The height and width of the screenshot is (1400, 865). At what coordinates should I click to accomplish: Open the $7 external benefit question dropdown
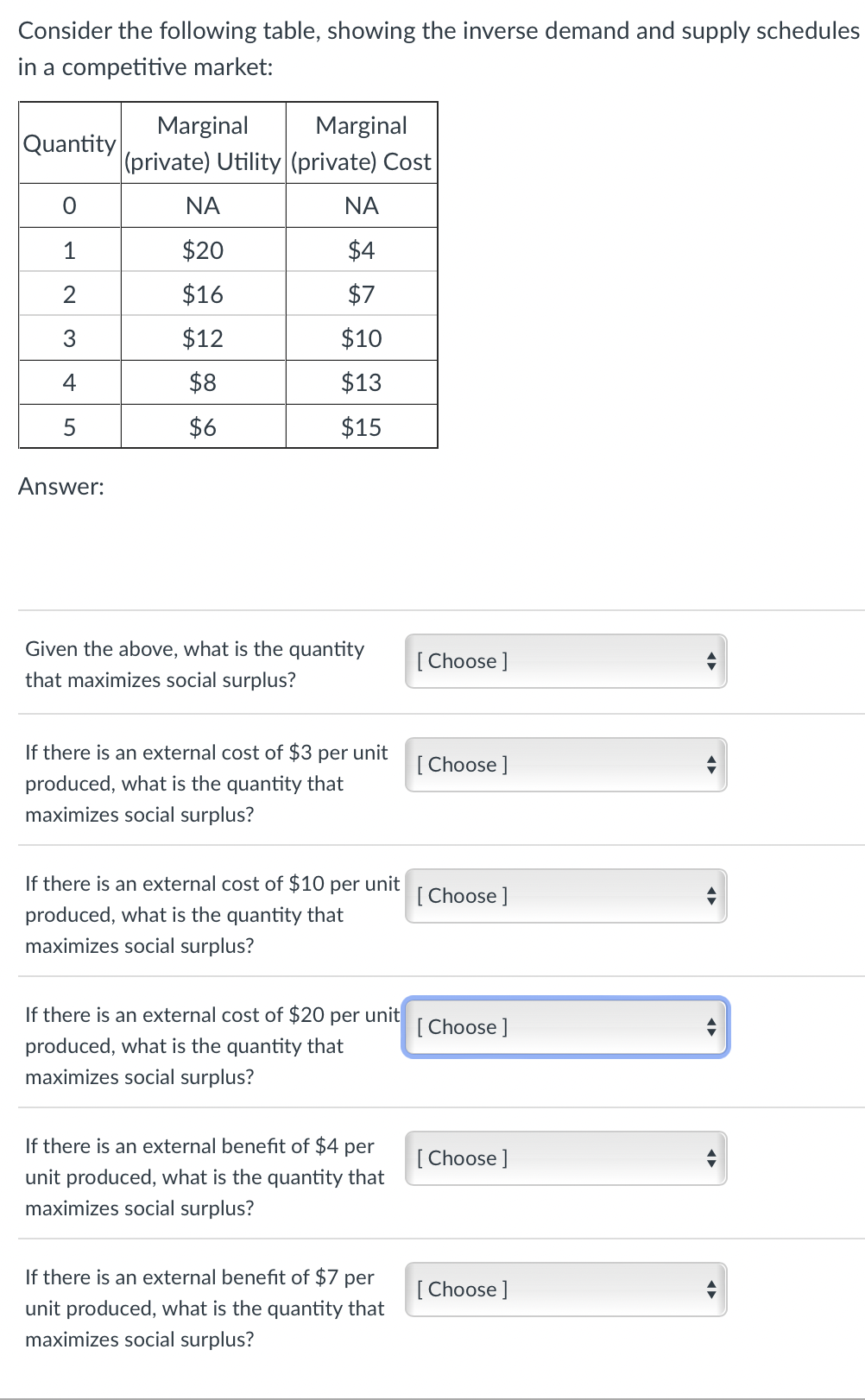pos(565,1290)
